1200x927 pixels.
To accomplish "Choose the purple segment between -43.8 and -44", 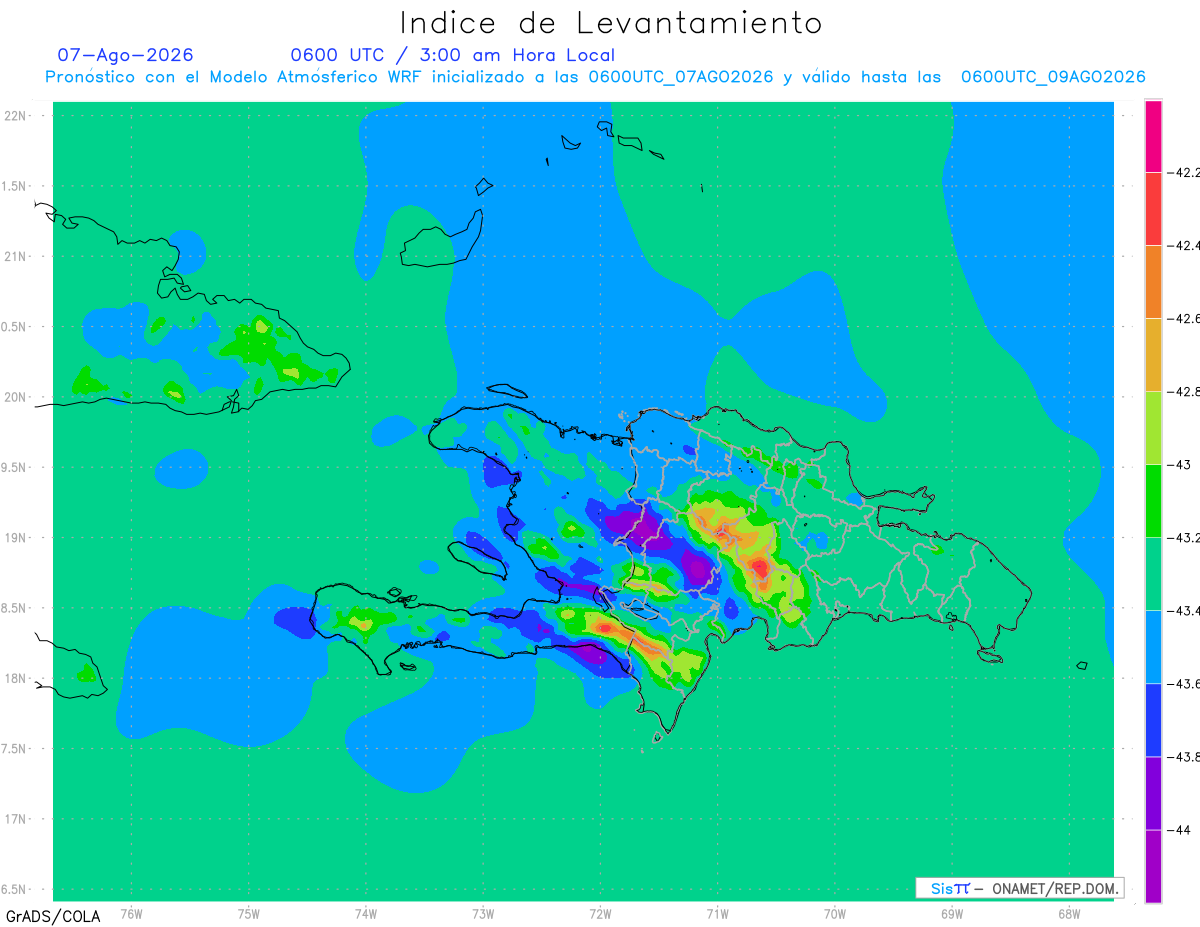I will pos(1153,793).
